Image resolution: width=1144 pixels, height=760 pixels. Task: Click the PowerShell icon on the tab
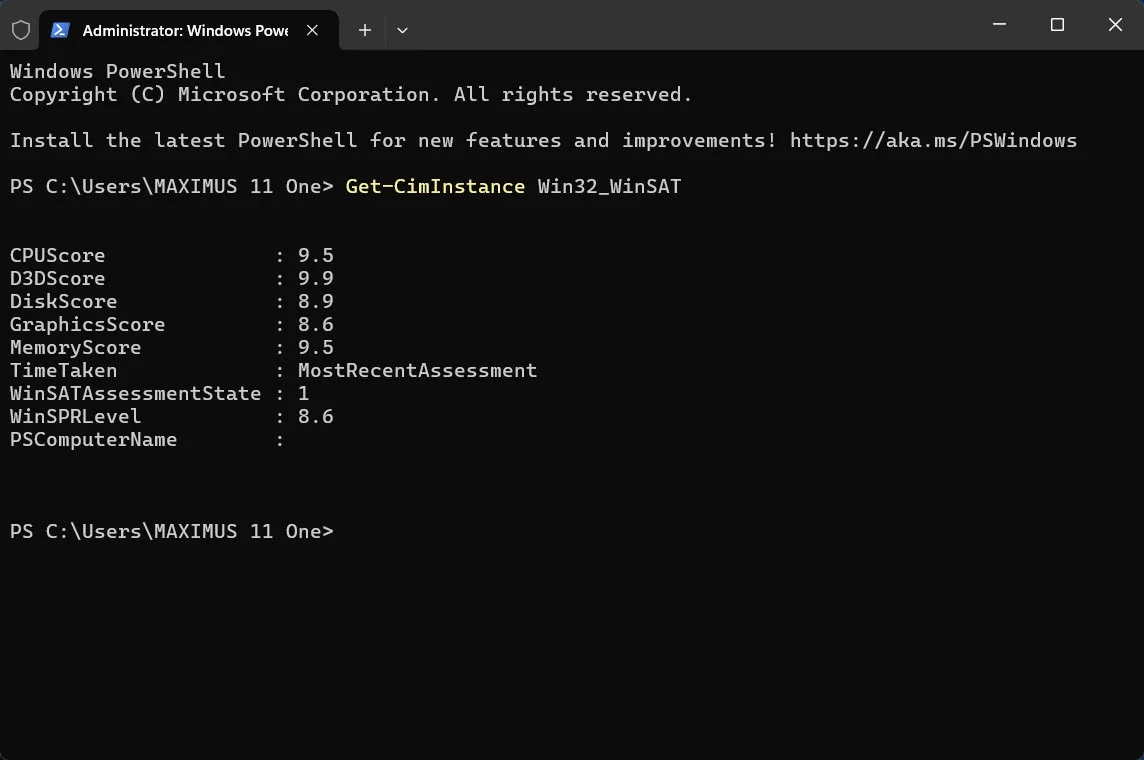click(60, 30)
